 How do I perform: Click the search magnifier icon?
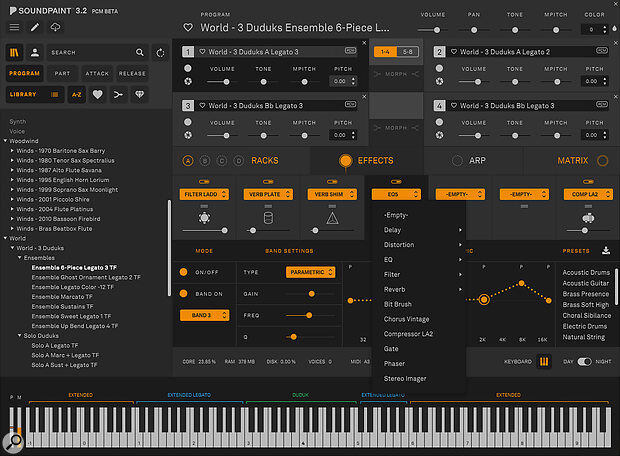[x=140, y=52]
